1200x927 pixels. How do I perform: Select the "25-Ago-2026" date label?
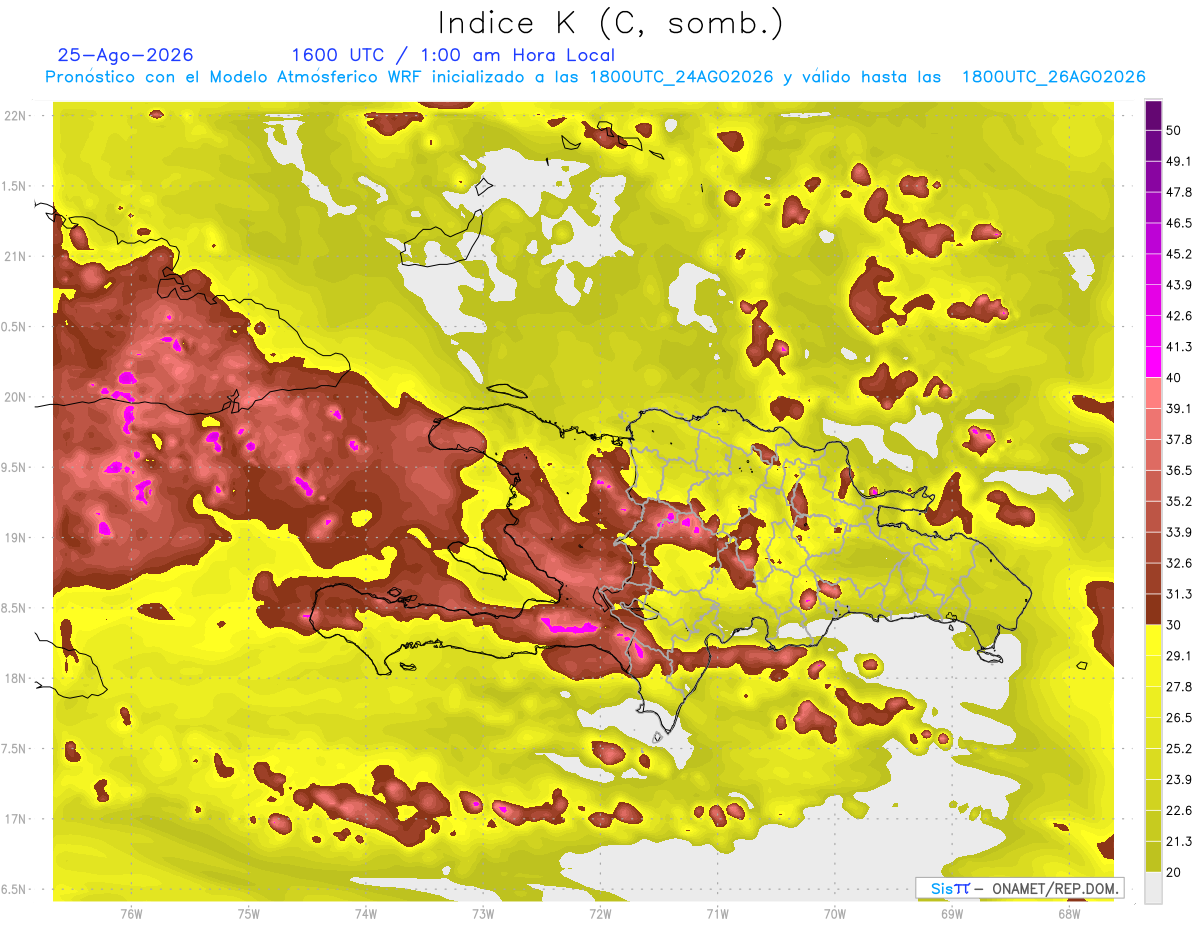pyautogui.click(x=126, y=55)
